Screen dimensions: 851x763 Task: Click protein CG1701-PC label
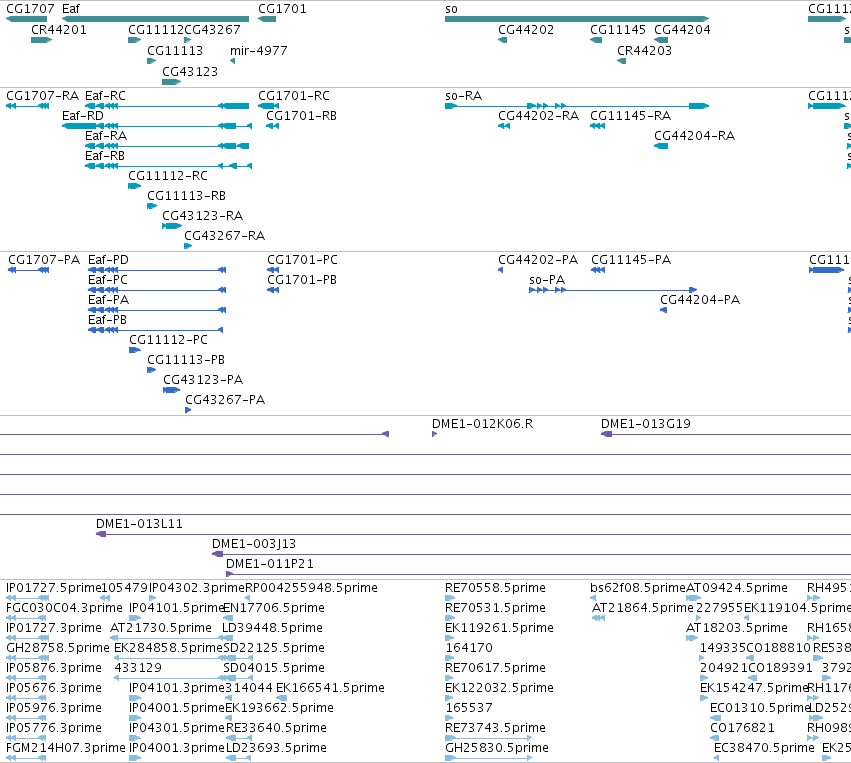(x=302, y=260)
